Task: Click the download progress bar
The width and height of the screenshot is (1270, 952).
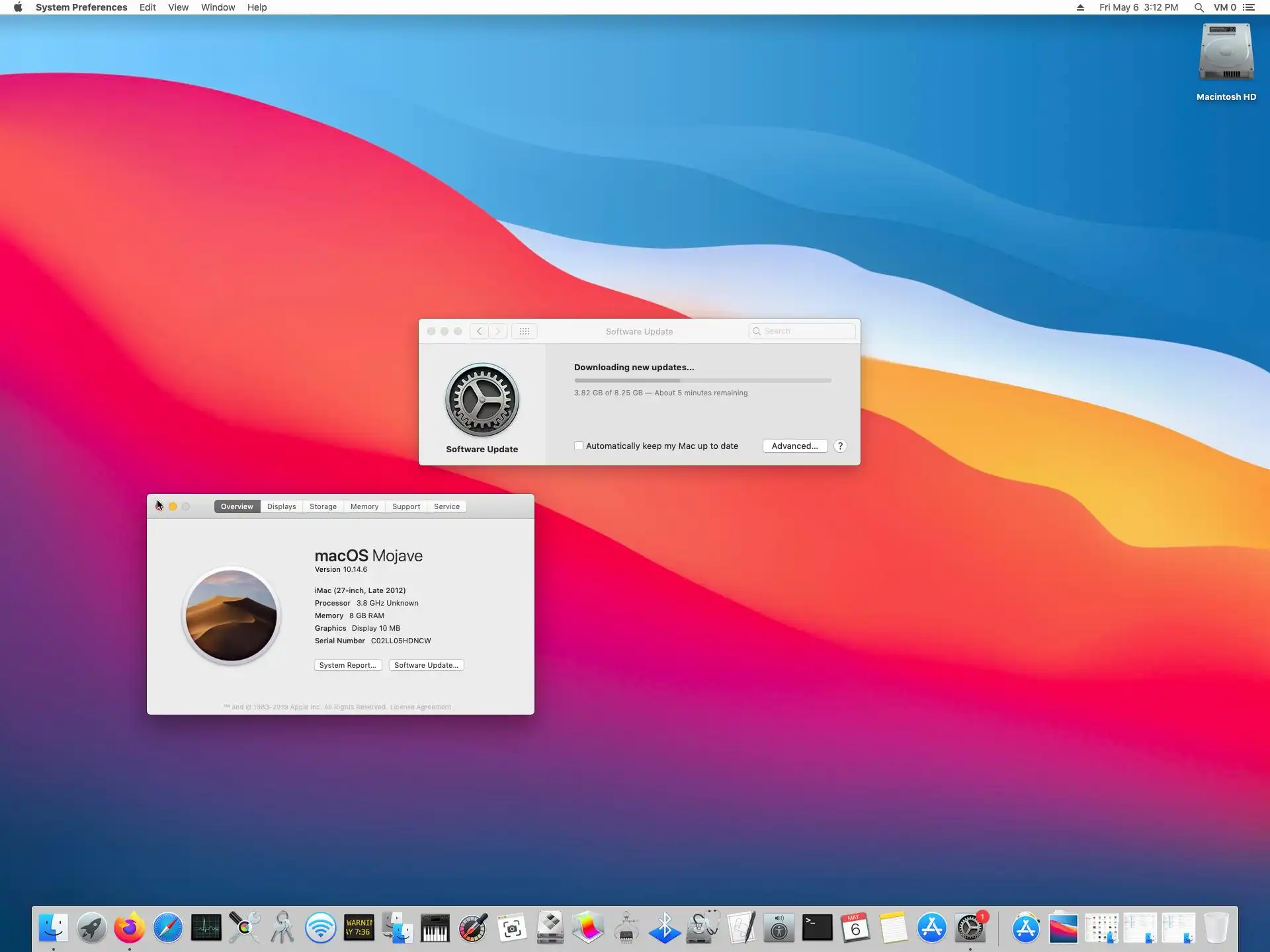Action: point(702,380)
